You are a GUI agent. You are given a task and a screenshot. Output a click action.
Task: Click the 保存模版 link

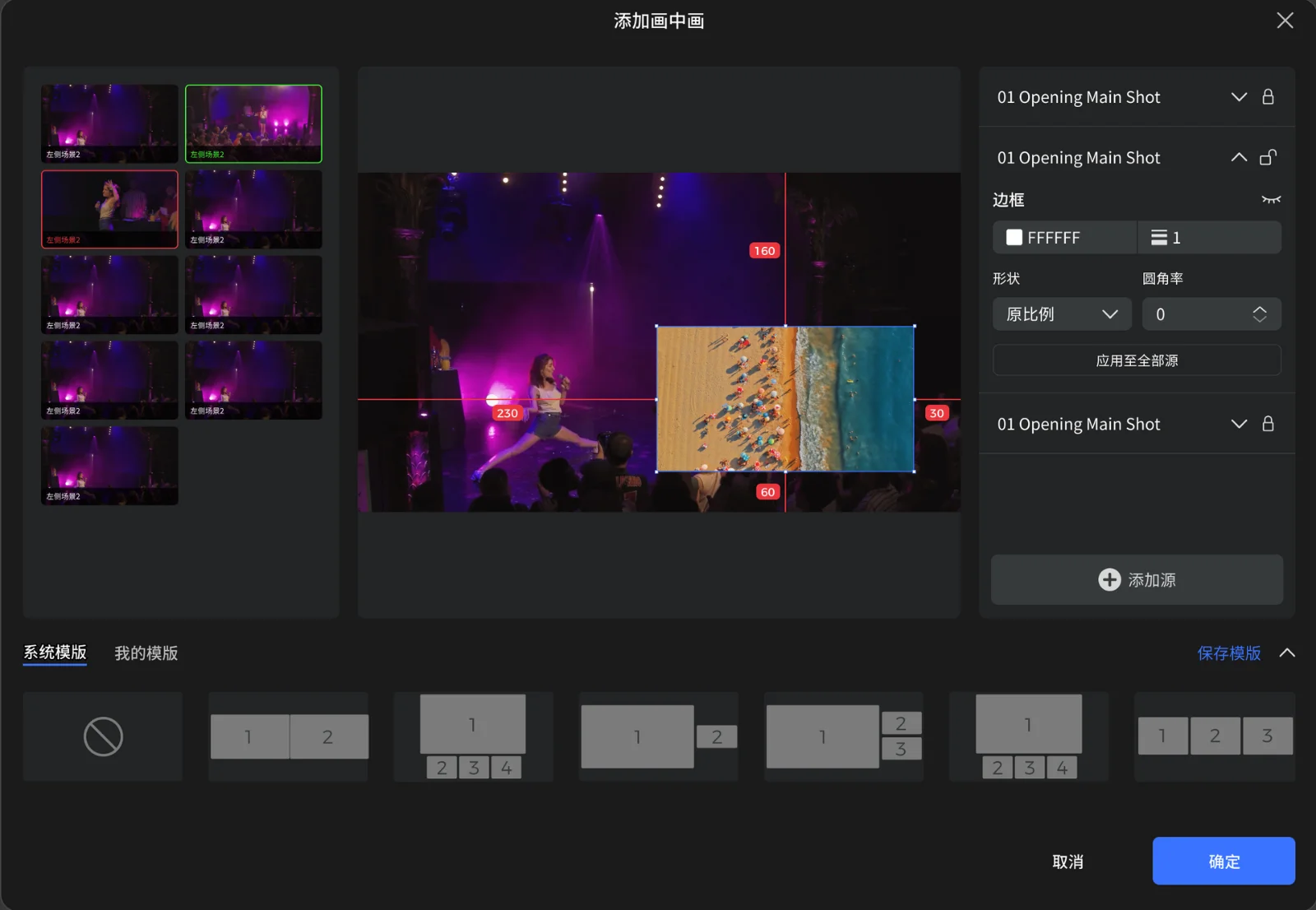click(x=1229, y=653)
